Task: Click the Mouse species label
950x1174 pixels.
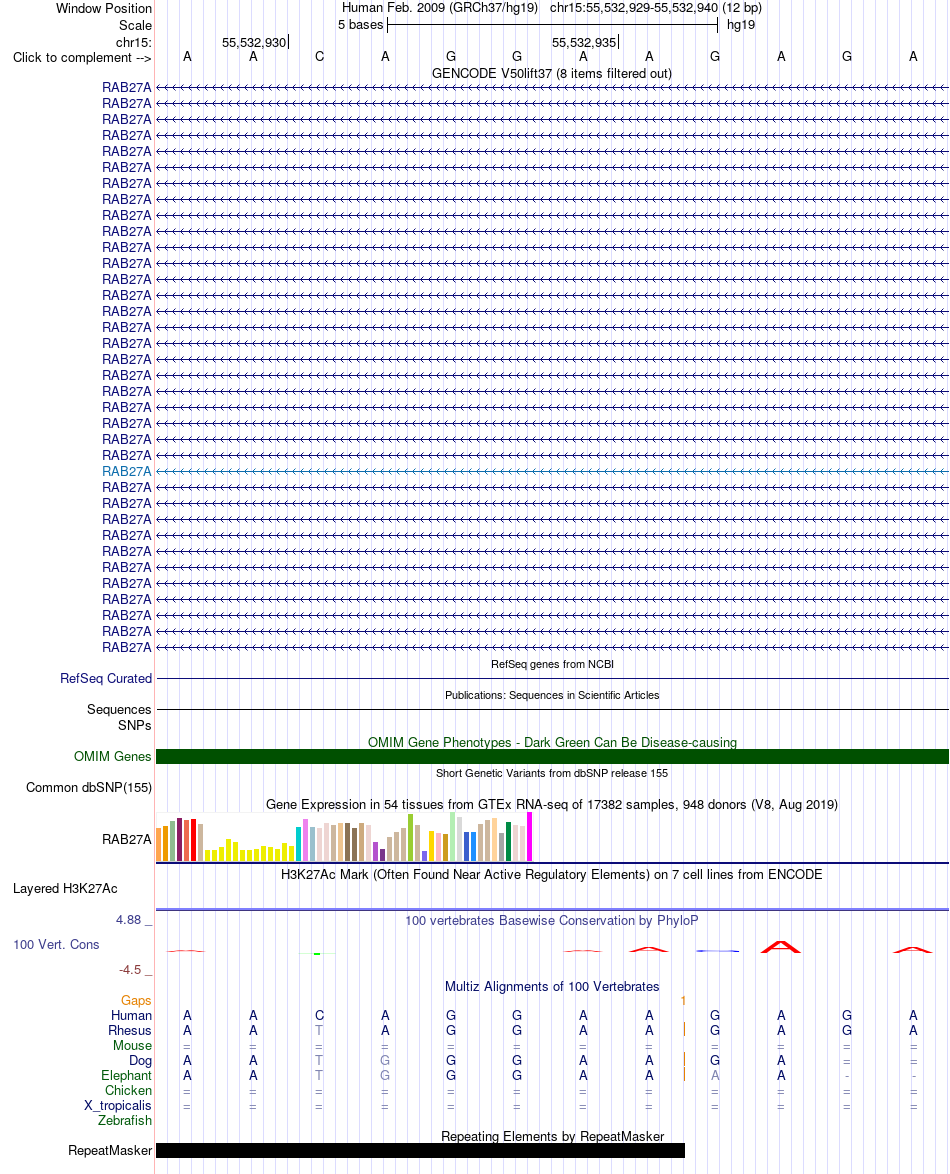Action: tap(133, 1045)
